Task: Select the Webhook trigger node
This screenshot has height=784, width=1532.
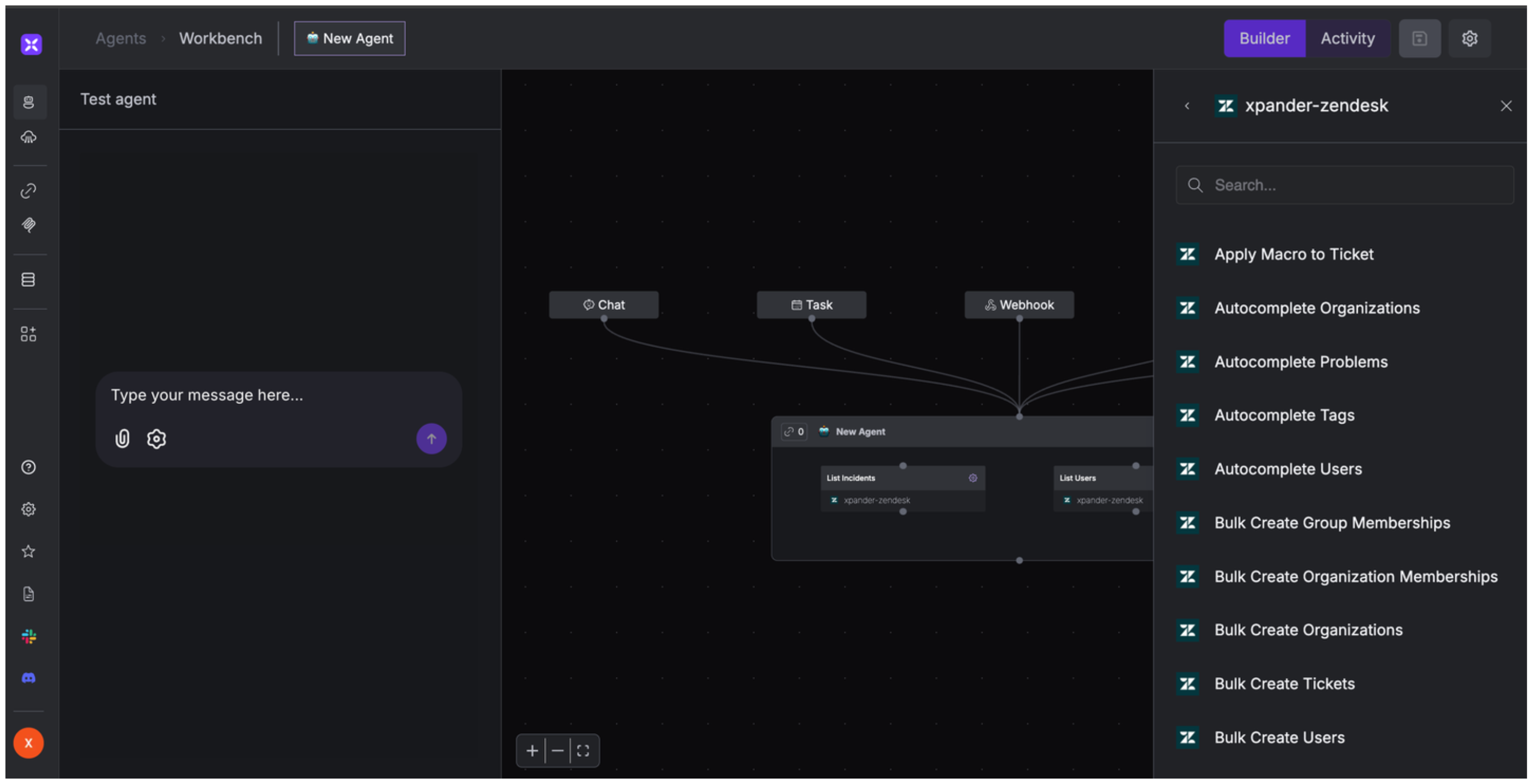Action: (x=1019, y=305)
